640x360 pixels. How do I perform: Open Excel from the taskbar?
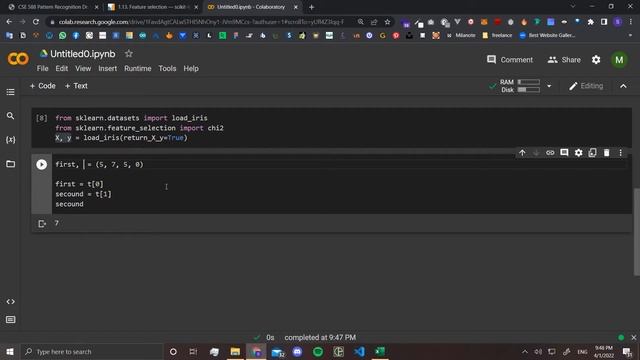pos(380,351)
